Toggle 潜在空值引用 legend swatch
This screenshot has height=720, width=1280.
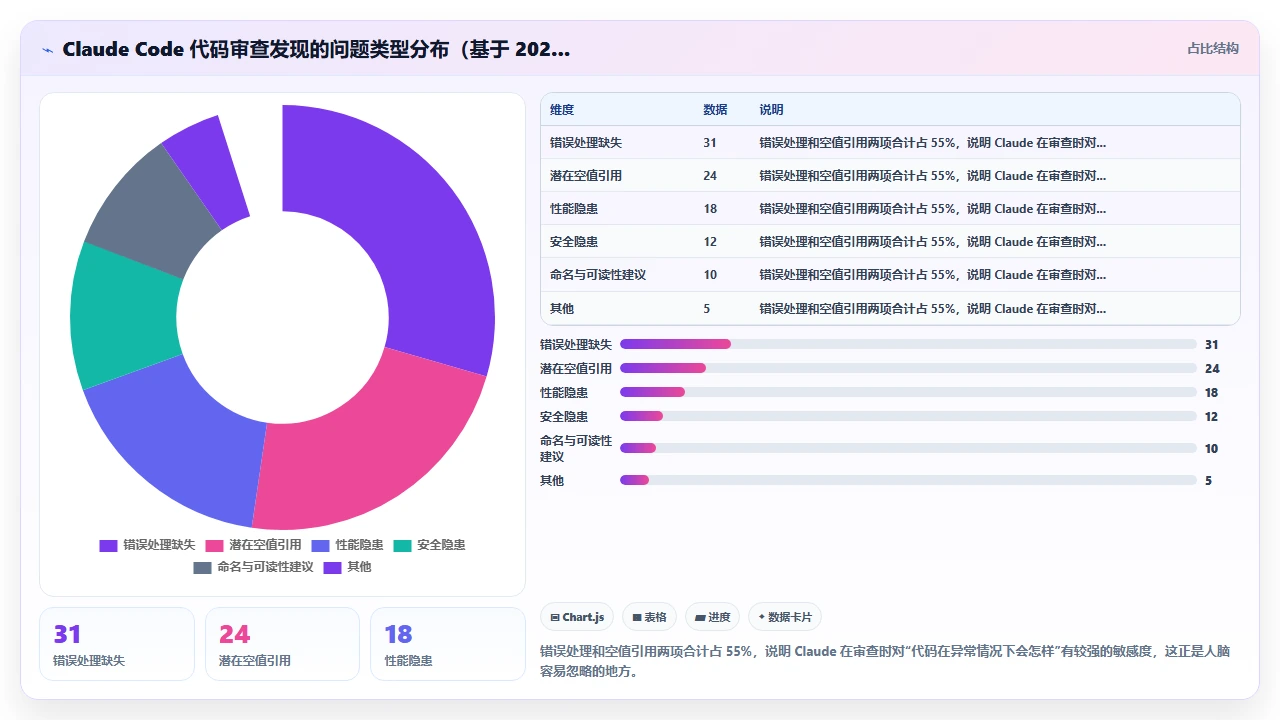[214, 545]
